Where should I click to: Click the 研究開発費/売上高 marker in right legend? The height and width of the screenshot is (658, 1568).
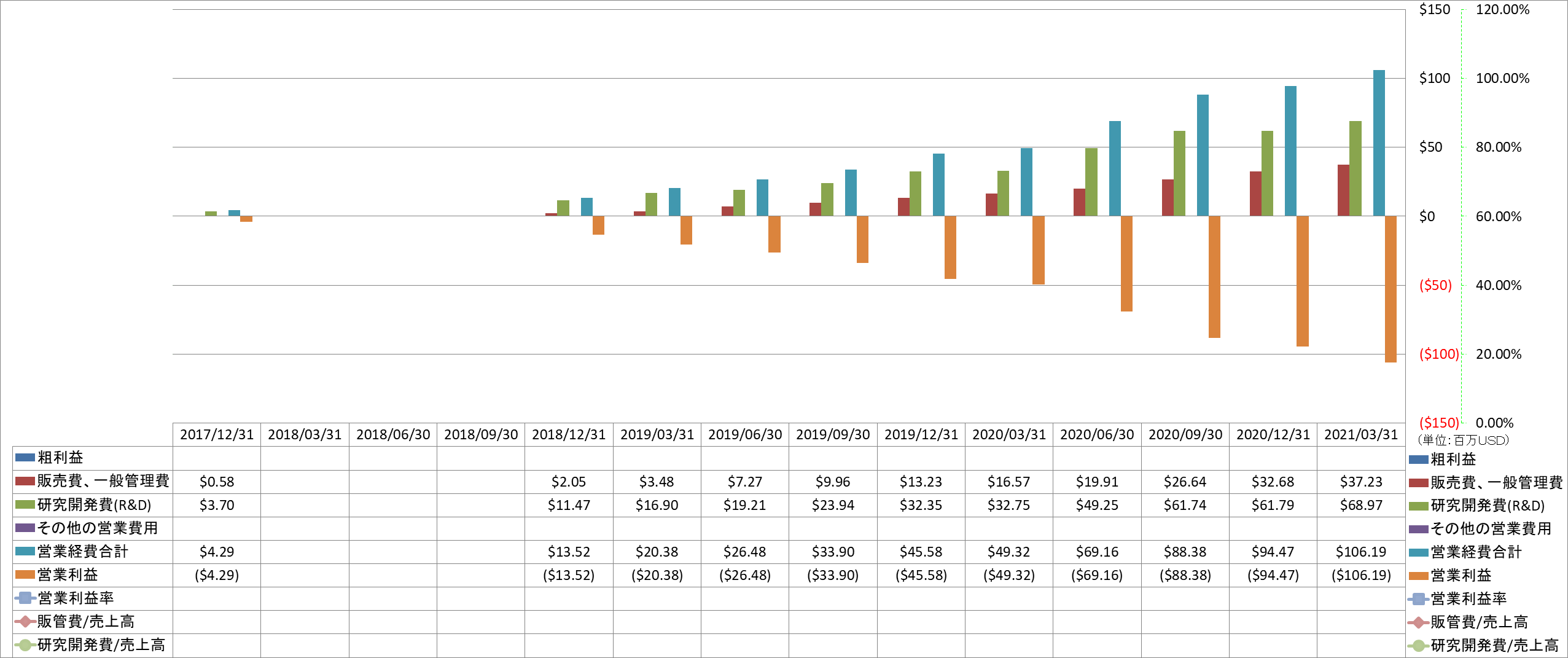tap(1419, 646)
